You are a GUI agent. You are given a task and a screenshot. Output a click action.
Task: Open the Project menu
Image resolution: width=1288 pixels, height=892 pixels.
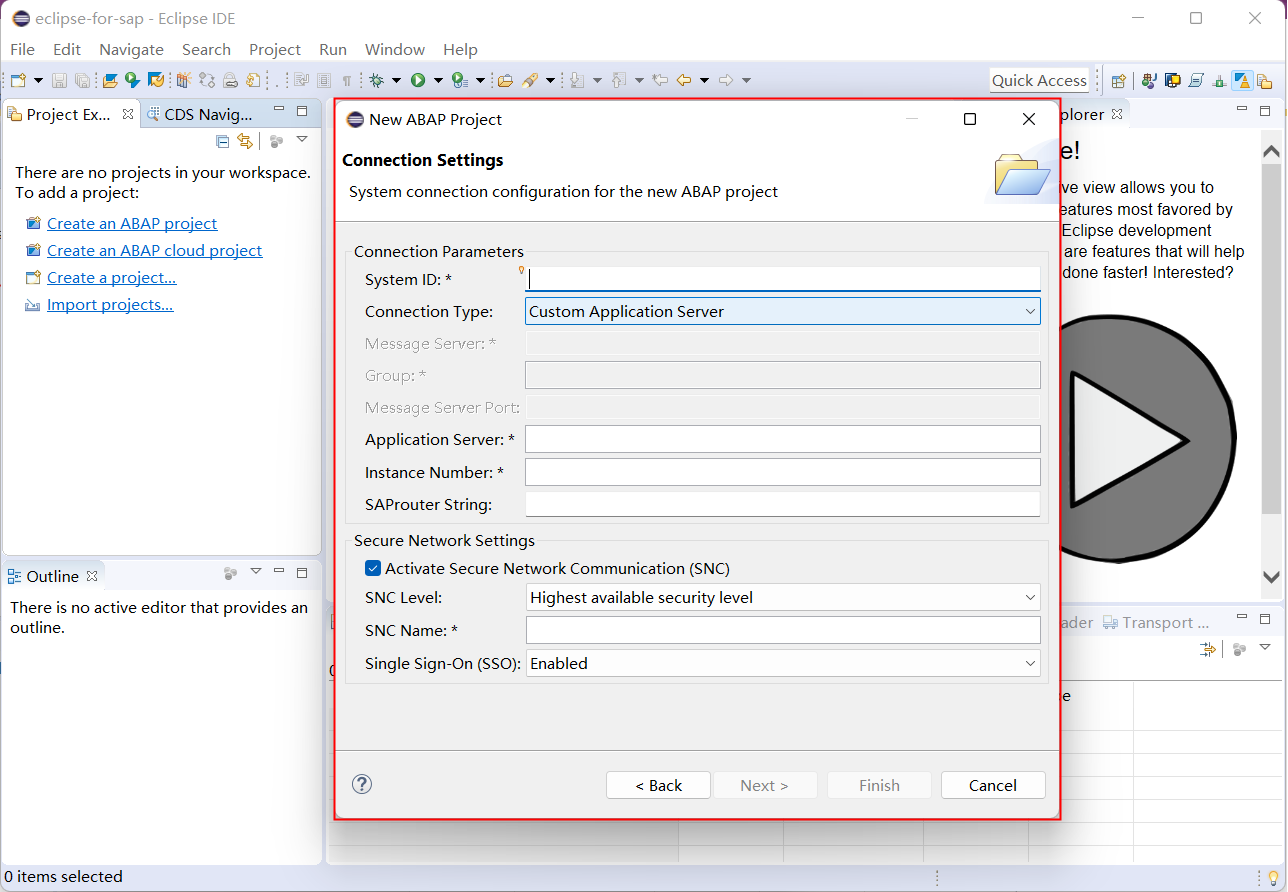(x=275, y=49)
